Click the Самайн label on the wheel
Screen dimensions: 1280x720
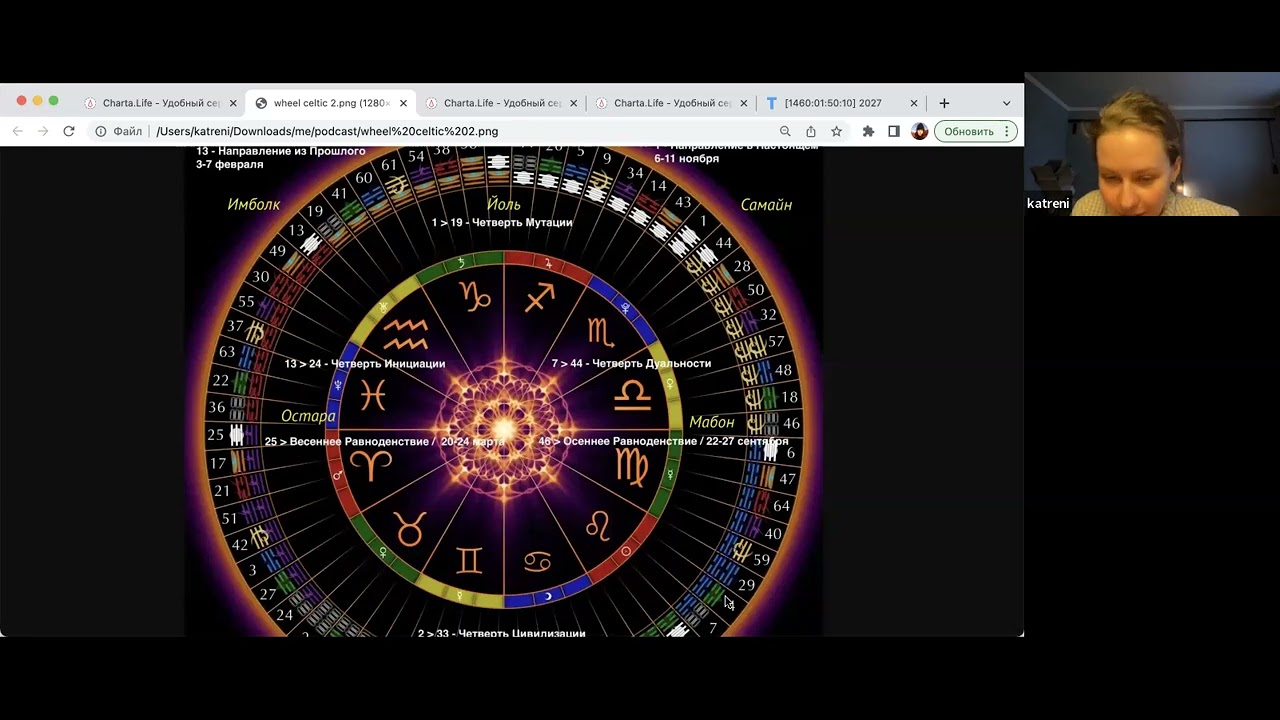pos(767,204)
